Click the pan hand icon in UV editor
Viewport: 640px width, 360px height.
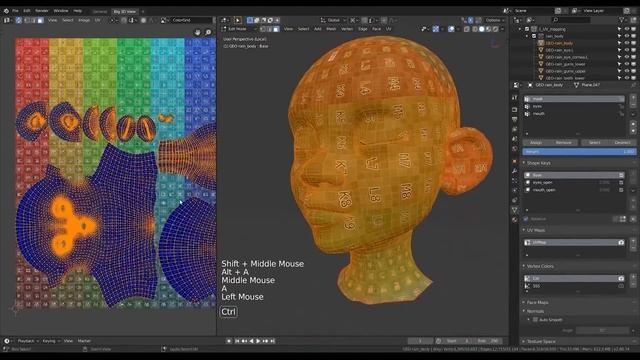pyautogui.click(x=198, y=32)
